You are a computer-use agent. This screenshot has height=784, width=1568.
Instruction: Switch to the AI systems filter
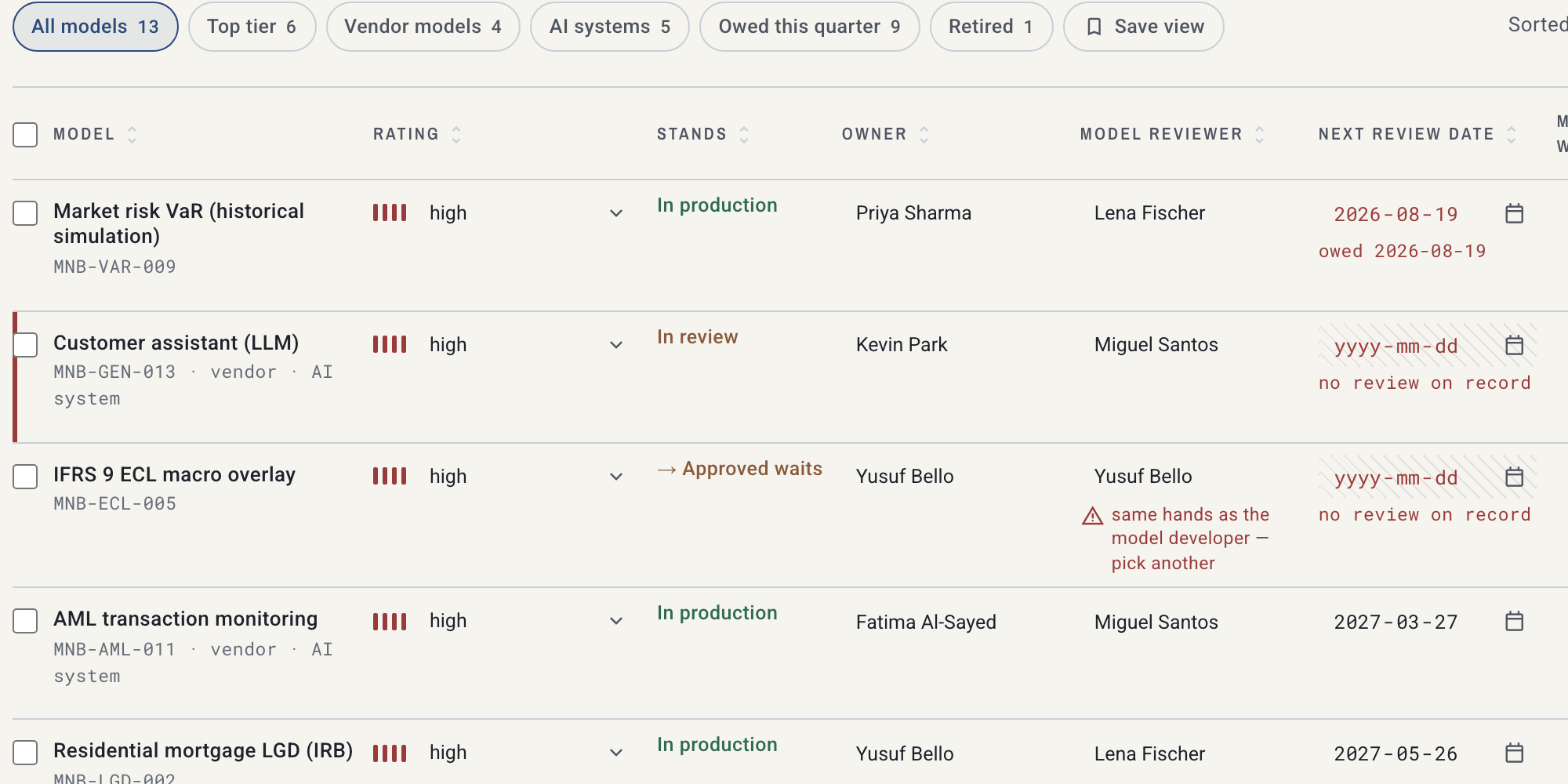[x=609, y=27]
